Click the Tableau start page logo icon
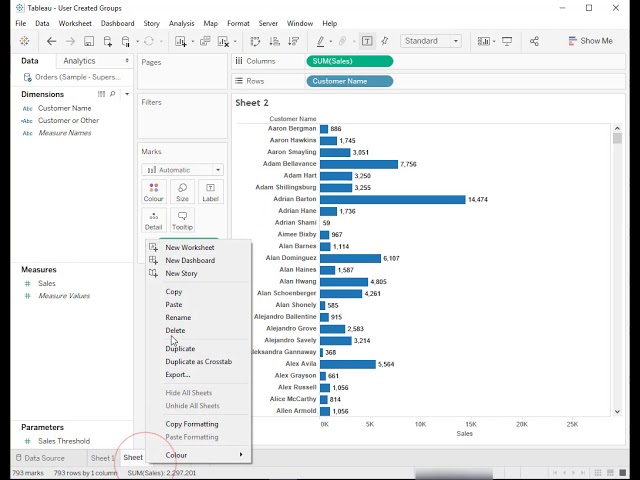640x480 pixels. pyautogui.click(x=24, y=41)
